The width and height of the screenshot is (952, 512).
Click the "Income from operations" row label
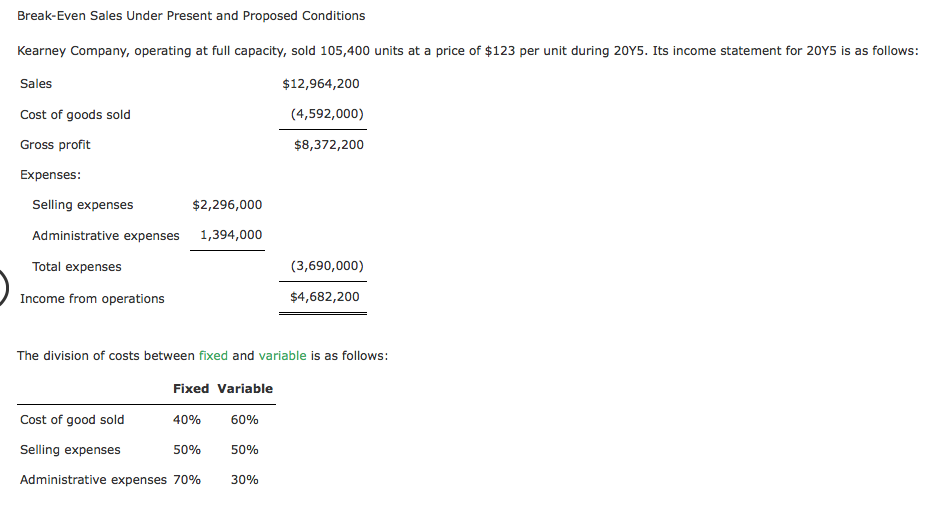92,299
